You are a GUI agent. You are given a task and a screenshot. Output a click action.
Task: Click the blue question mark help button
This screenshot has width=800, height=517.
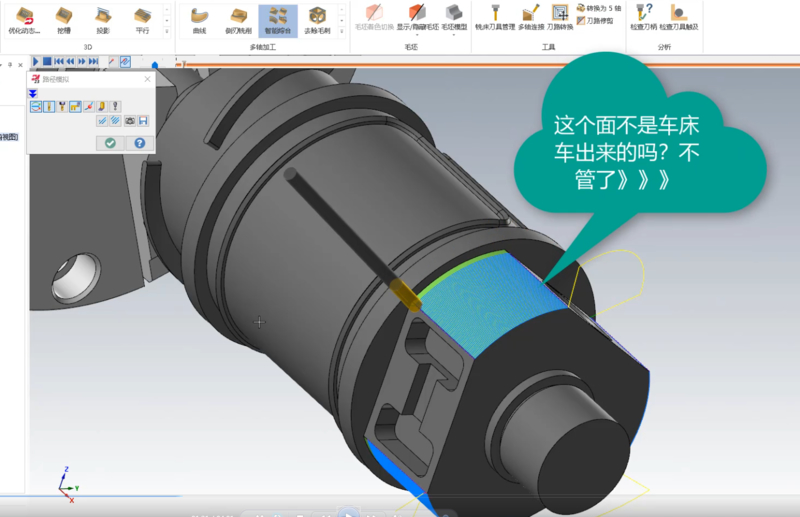pos(139,143)
